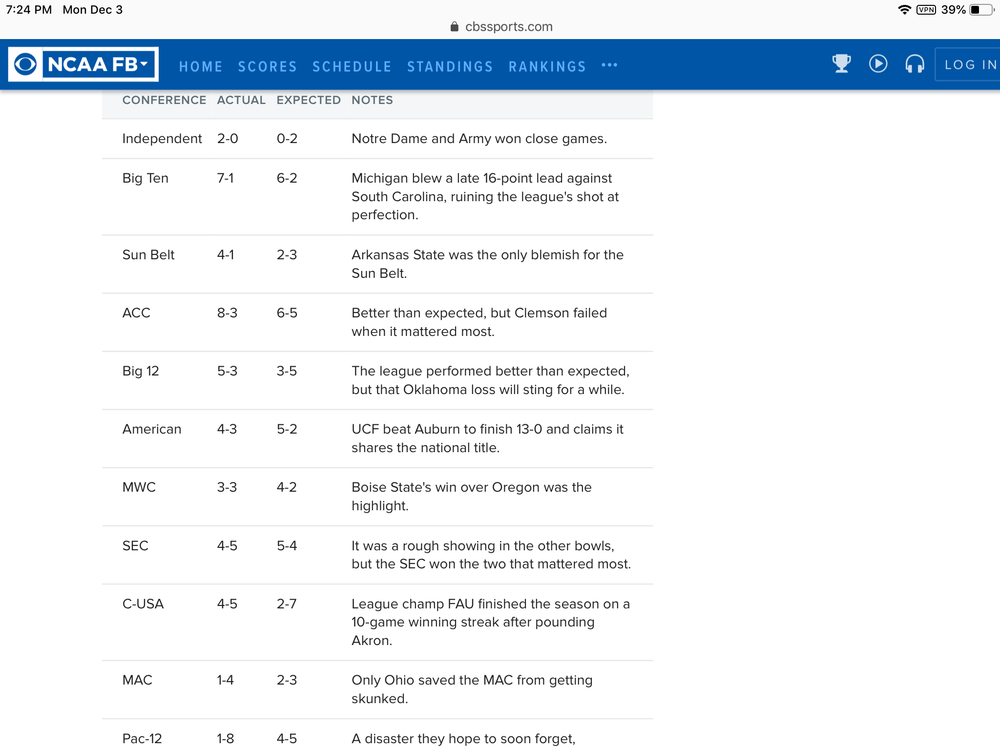Click the CBS eye logo

click(x=26, y=64)
